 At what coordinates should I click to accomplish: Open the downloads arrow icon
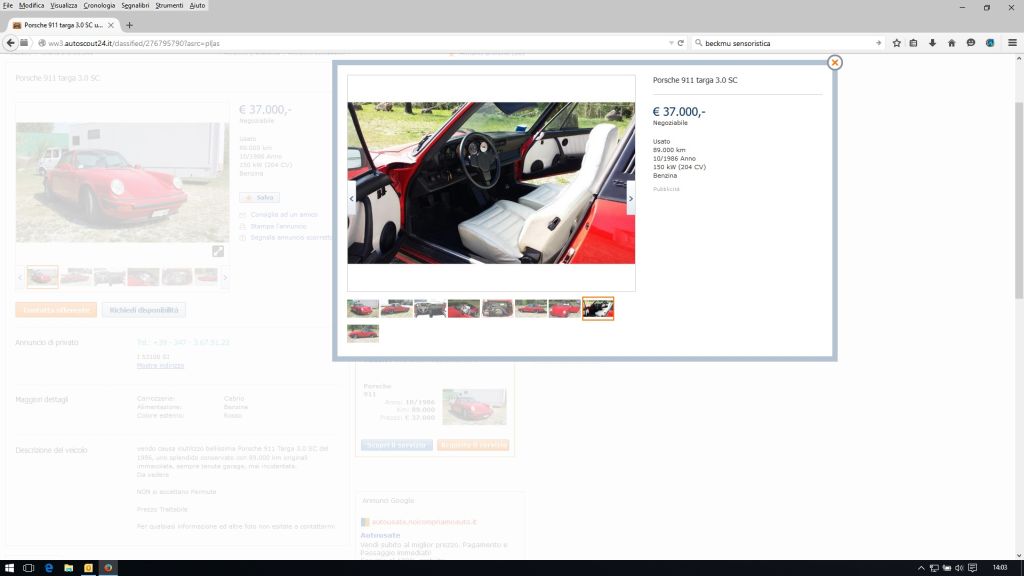pyautogui.click(x=933, y=43)
